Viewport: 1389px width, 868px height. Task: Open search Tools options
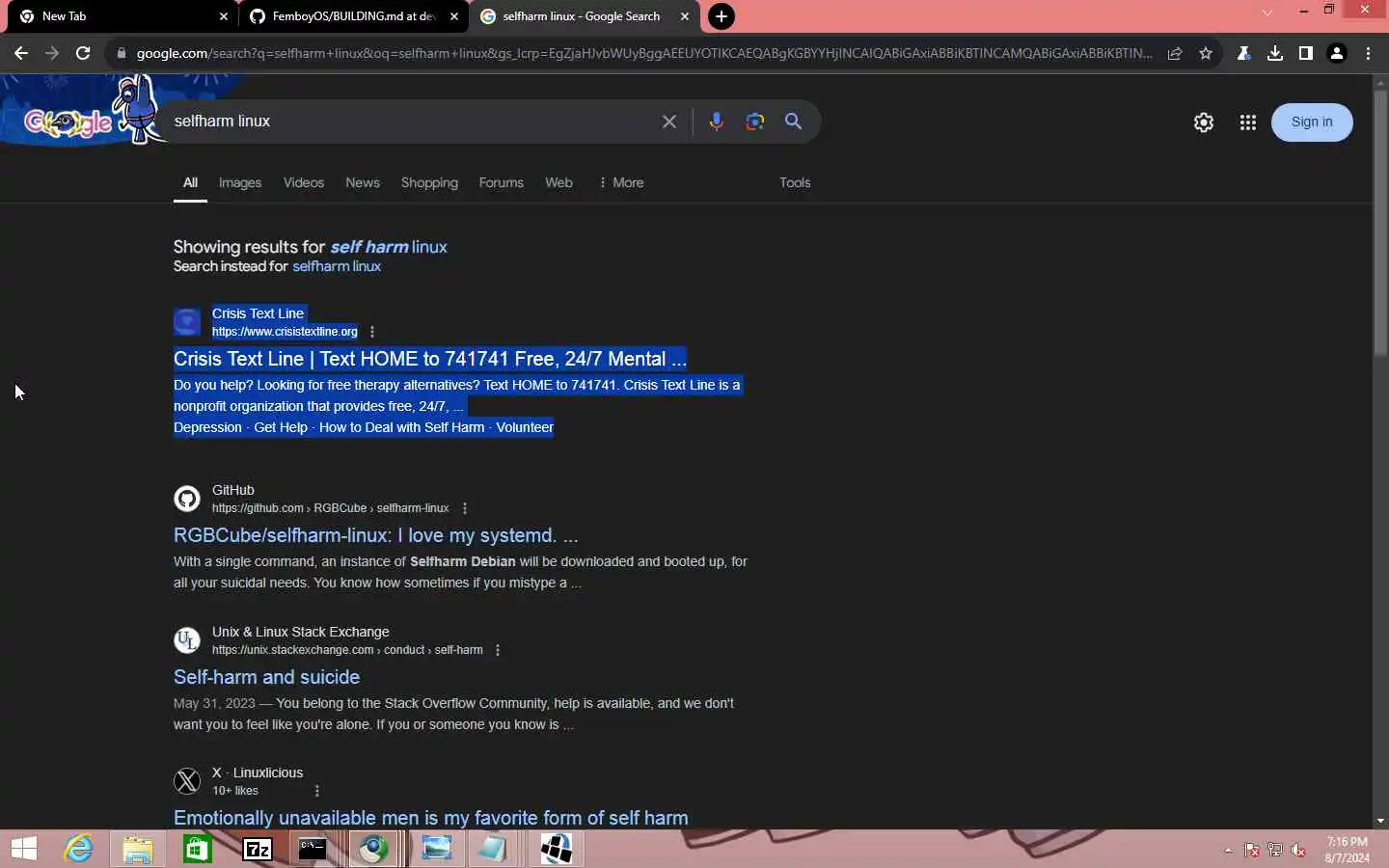click(x=795, y=182)
